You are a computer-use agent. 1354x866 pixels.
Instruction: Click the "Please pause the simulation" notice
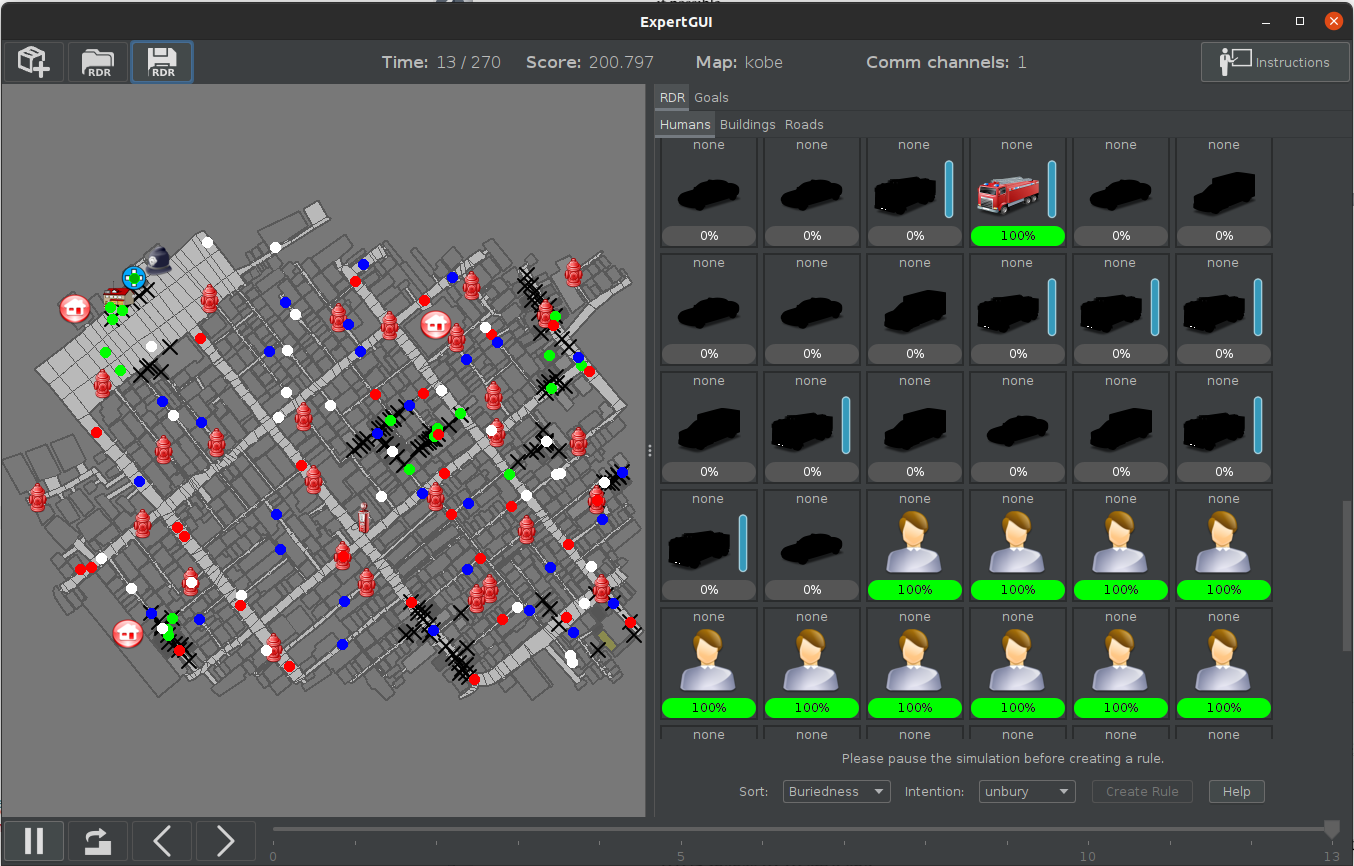click(1003, 759)
